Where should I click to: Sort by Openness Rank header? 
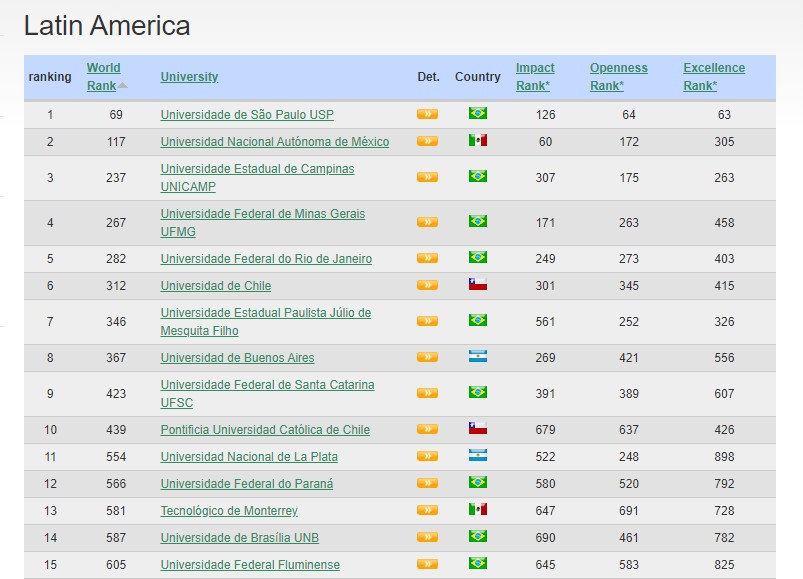click(x=618, y=77)
